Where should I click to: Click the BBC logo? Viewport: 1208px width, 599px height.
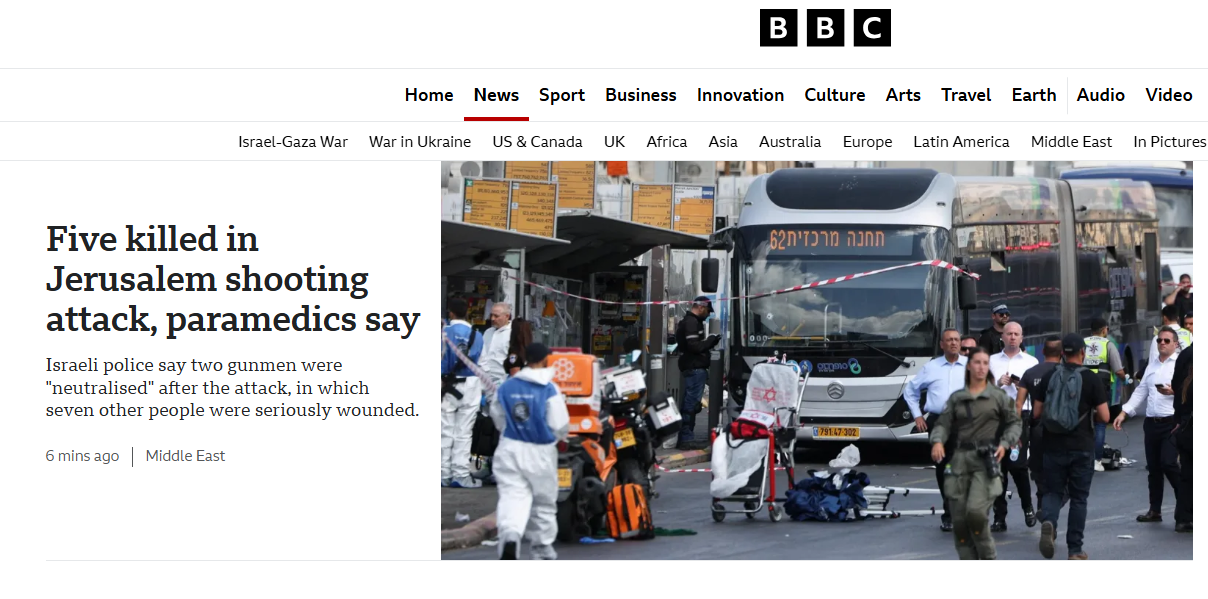[x=825, y=28]
